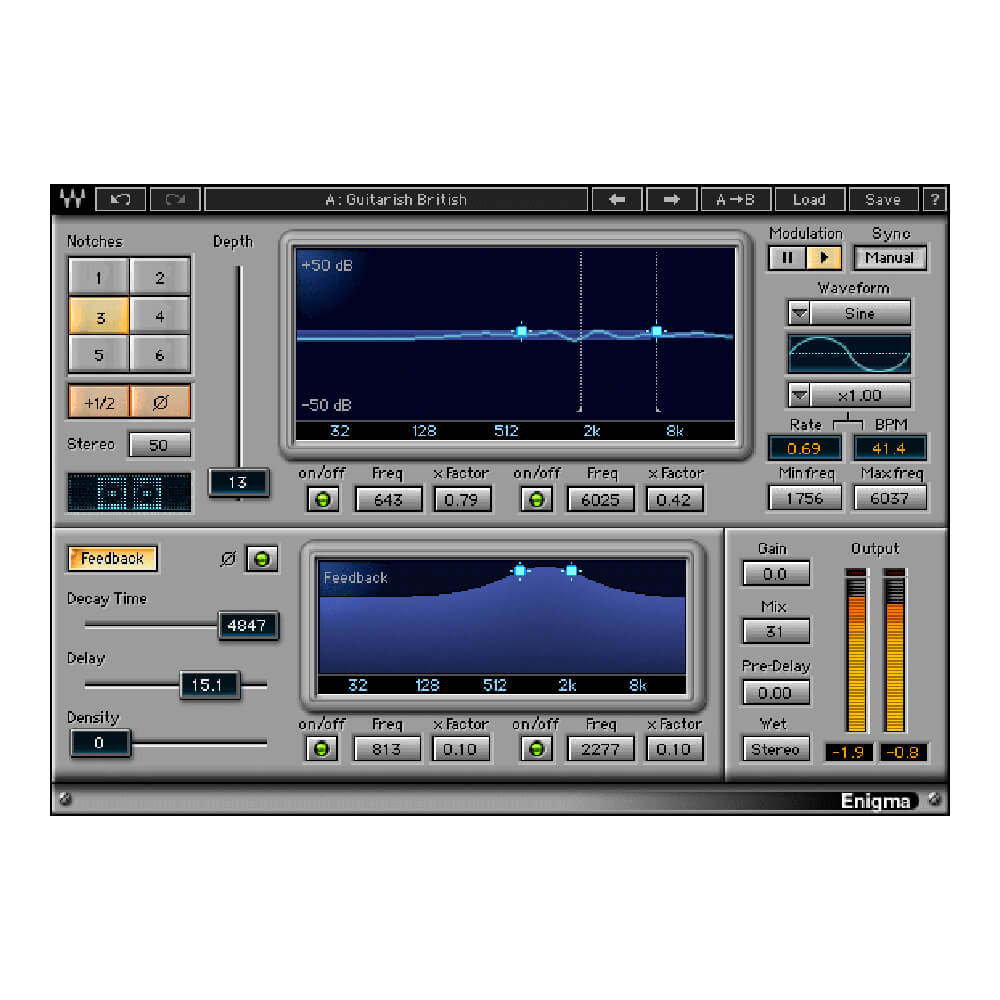Select the notch filter marker near 8k
Viewport: 1000px width, 1000px height.
click(x=657, y=331)
